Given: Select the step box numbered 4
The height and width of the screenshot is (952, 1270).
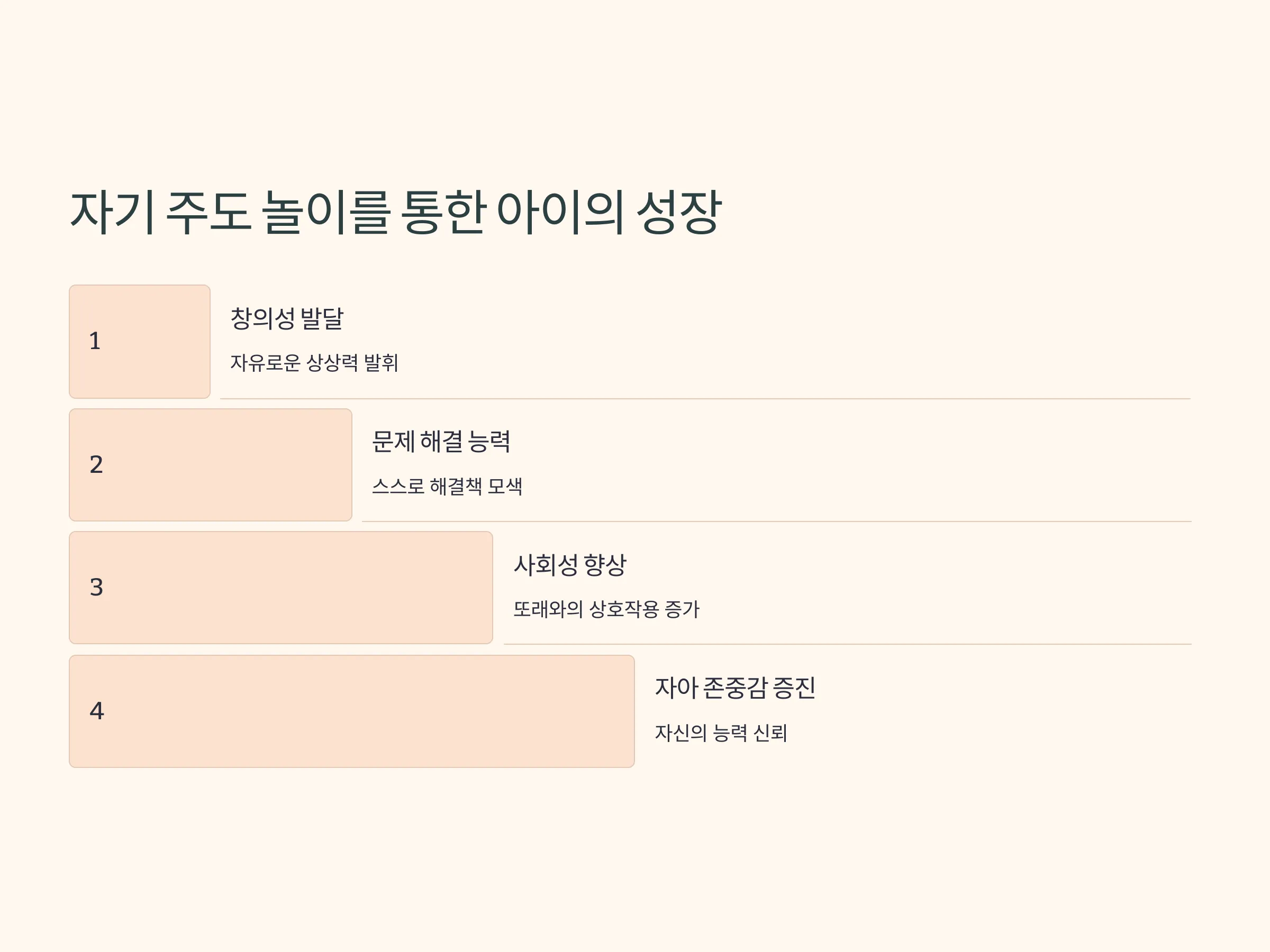Looking at the screenshot, I should [x=352, y=711].
